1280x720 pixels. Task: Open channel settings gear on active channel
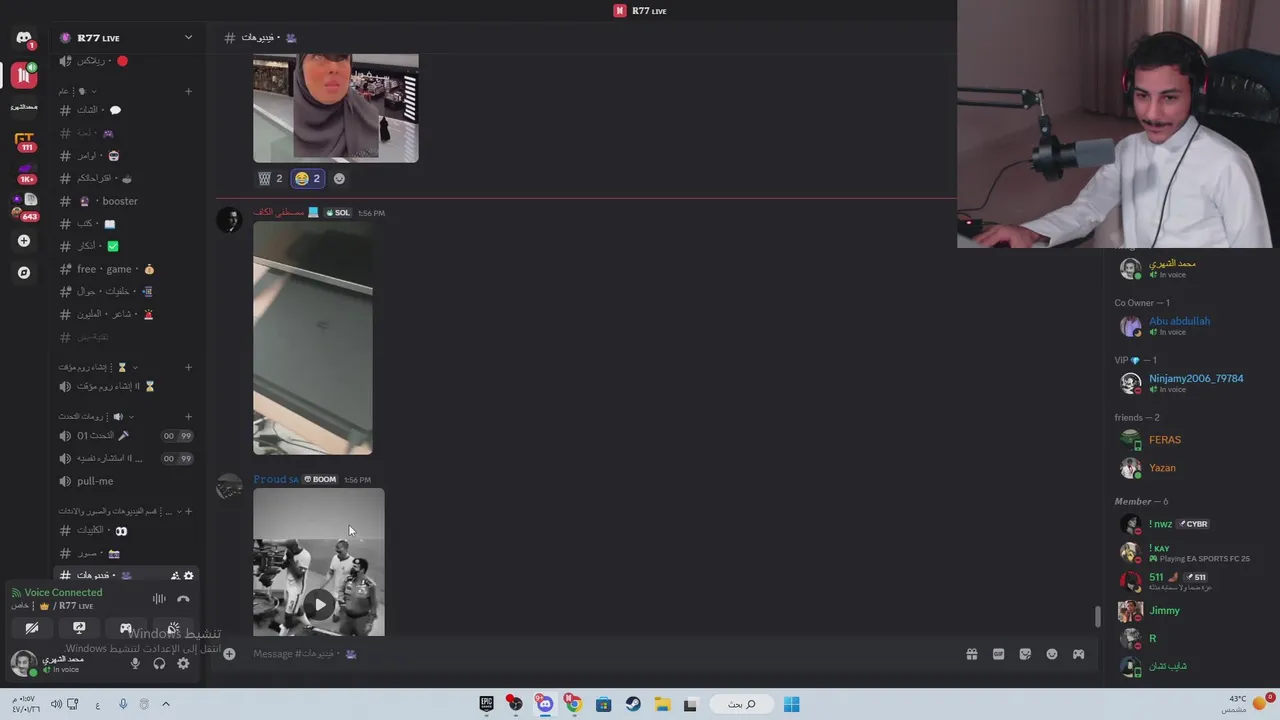point(189,575)
